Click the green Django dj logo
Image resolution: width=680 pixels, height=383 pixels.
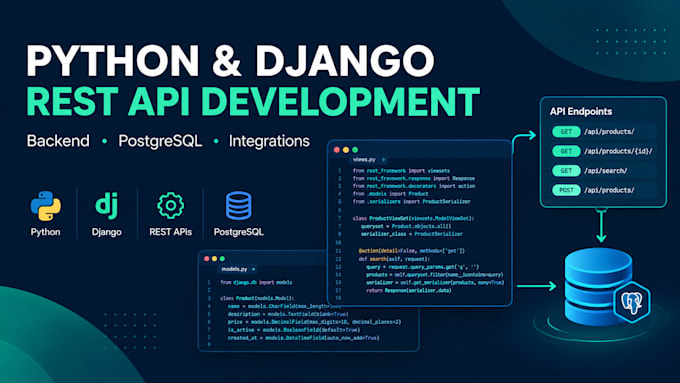(106, 206)
